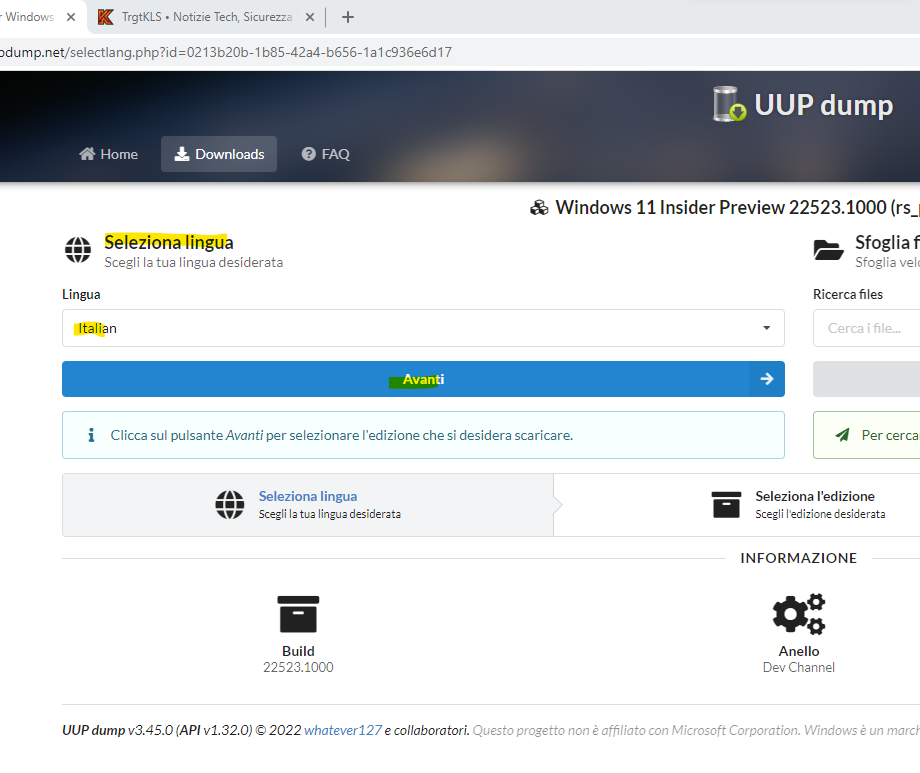Open a new browser tab
This screenshot has width=920, height=773.
pos(348,17)
